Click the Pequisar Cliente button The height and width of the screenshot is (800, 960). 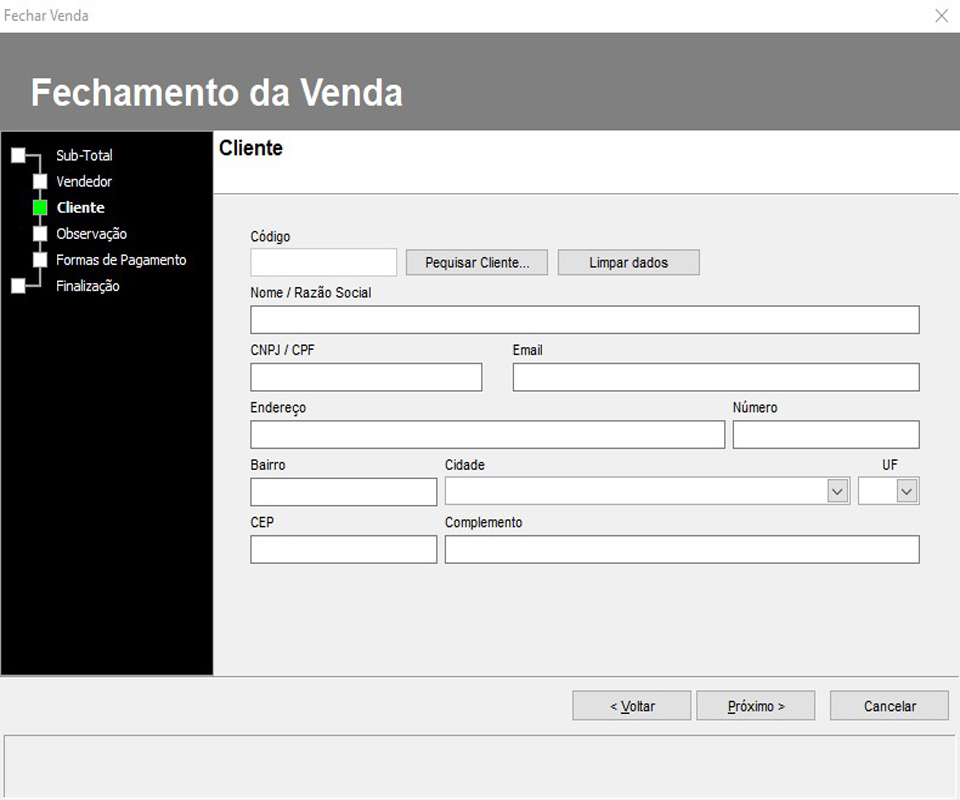coord(476,262)
